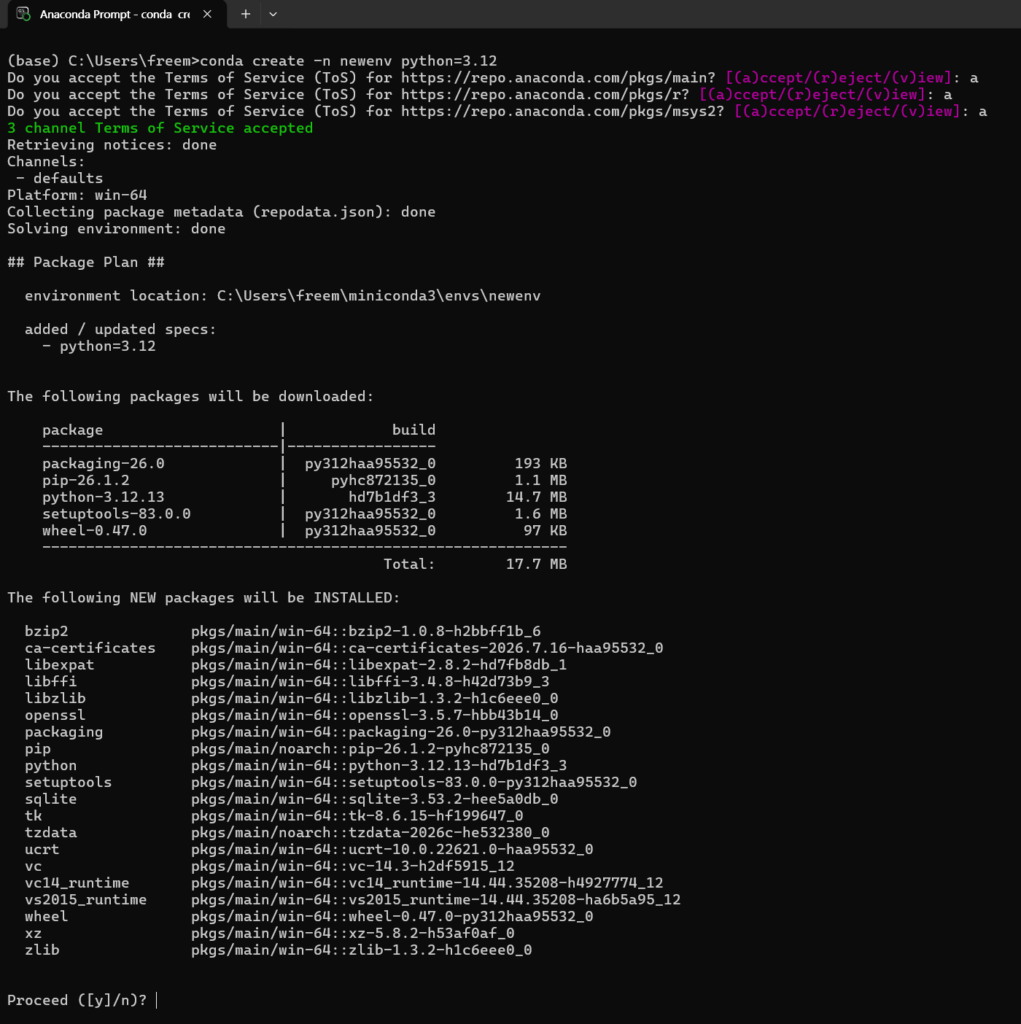Click the environment location path line
1021x1024 pixels.
point(283,296)
